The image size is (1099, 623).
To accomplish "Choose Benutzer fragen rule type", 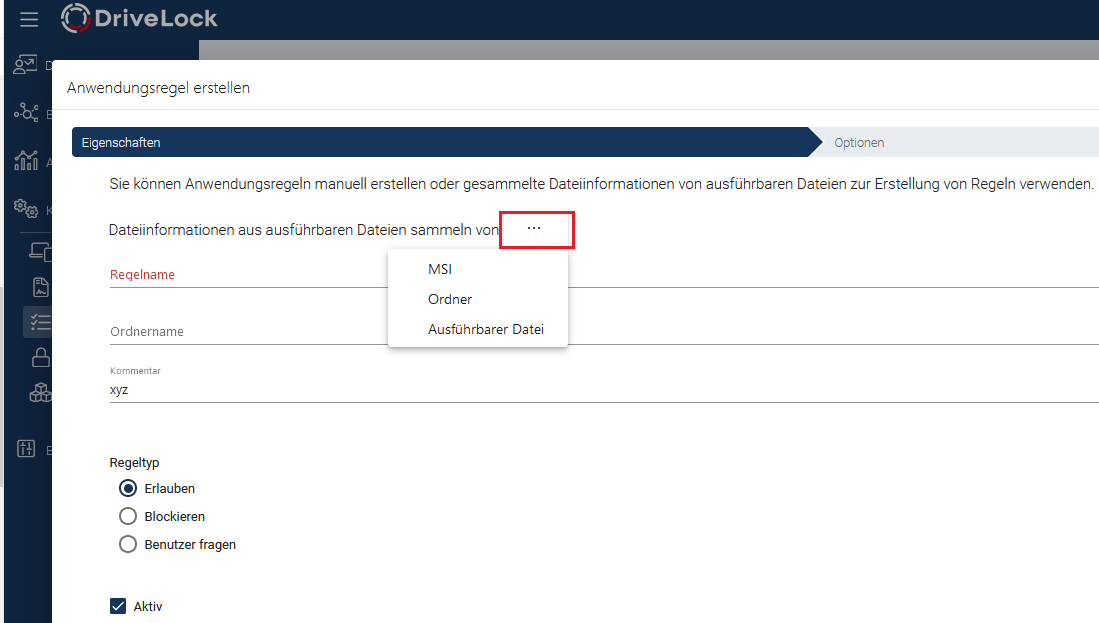I will pyautogui.click(x=128, y=545).
